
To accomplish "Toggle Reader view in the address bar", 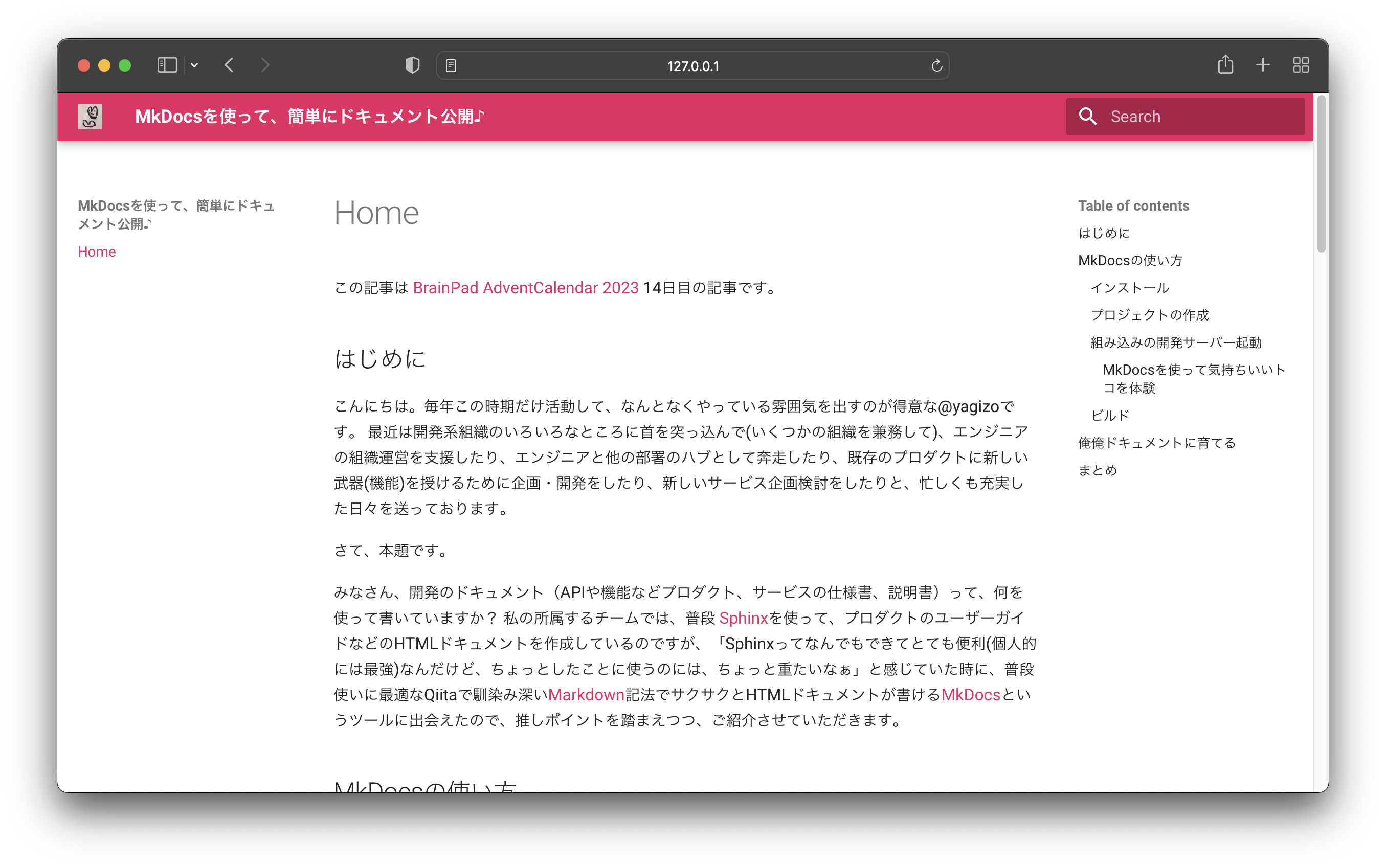I will [452, 65].
